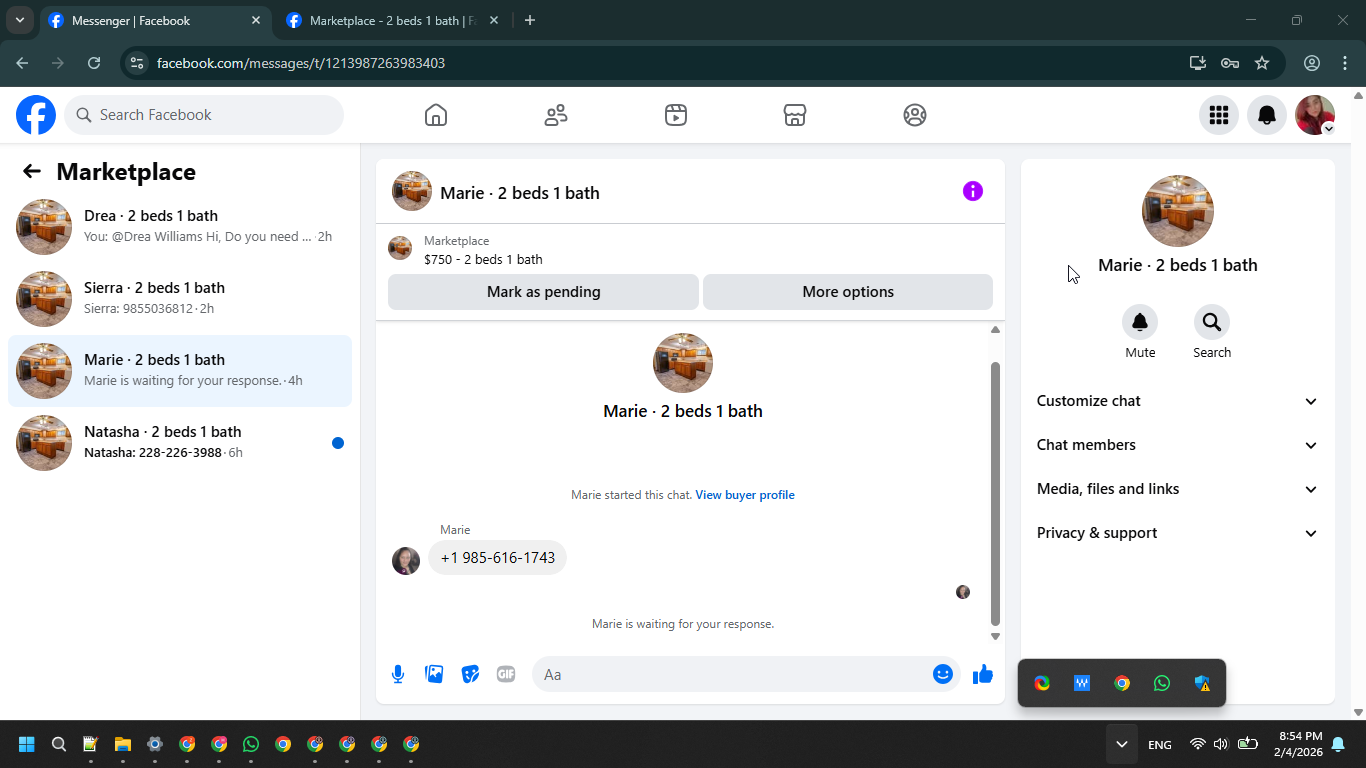Open the account profile picture menu

pyautogui.click(x=1315, y=115)
